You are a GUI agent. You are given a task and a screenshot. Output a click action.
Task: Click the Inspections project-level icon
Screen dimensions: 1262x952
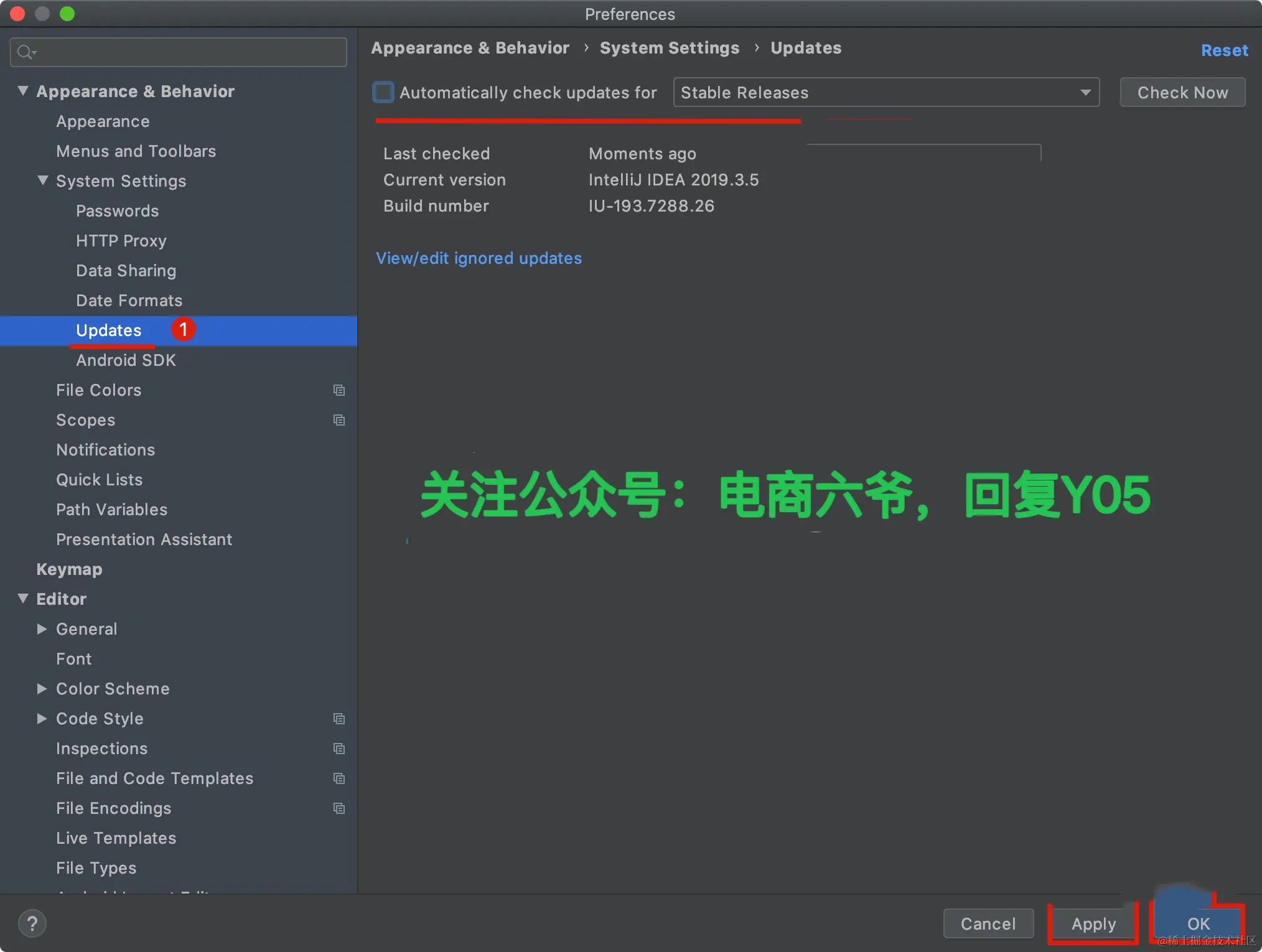tap(339, 749)
